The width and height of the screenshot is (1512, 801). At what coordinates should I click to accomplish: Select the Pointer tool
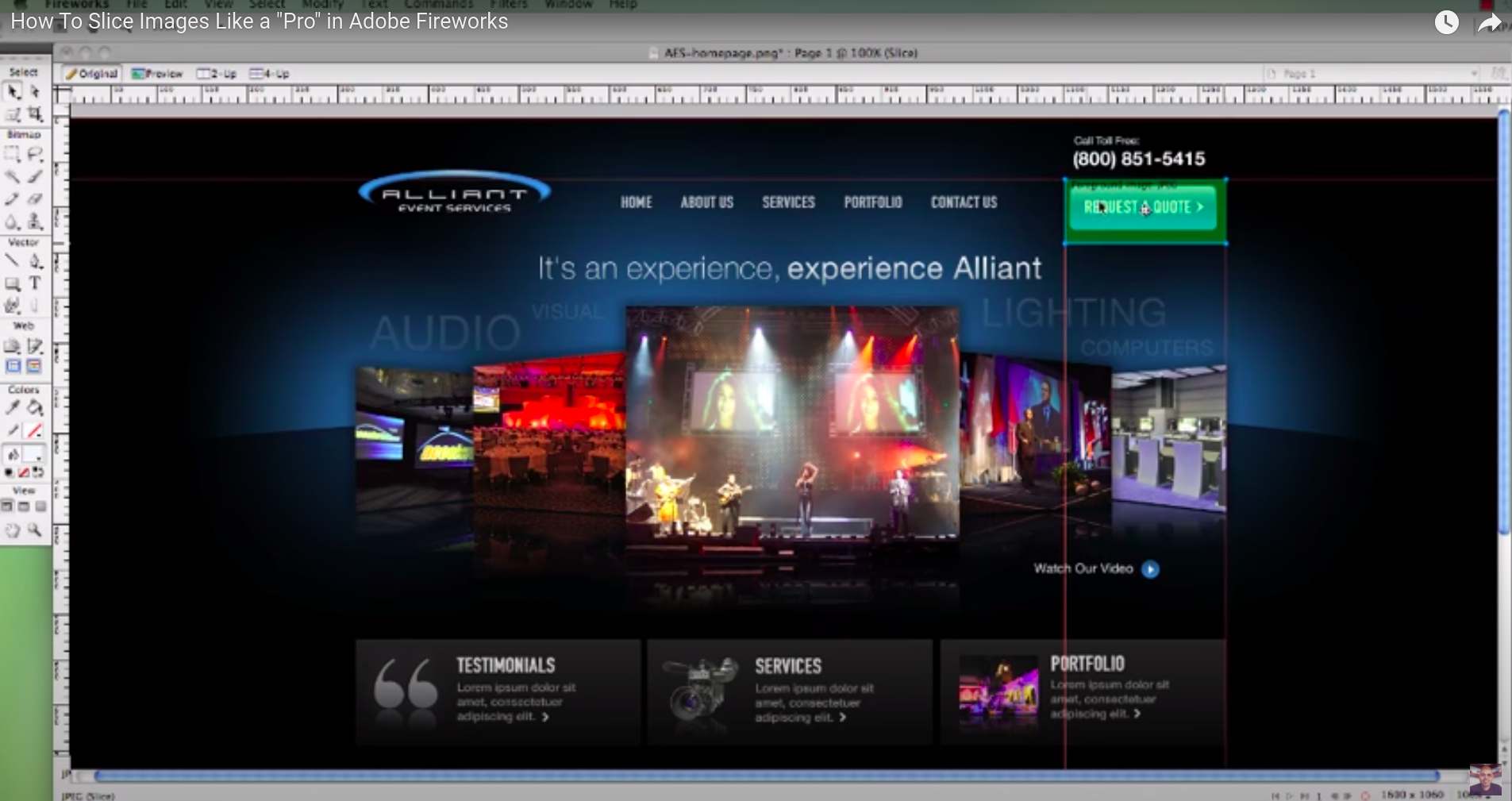tap(13, 91)
